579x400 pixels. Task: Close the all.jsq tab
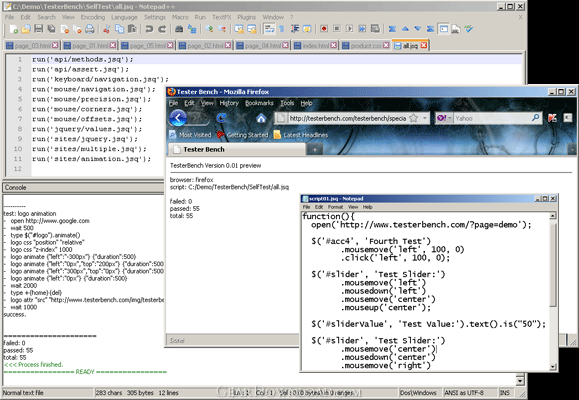coord(424,45)
